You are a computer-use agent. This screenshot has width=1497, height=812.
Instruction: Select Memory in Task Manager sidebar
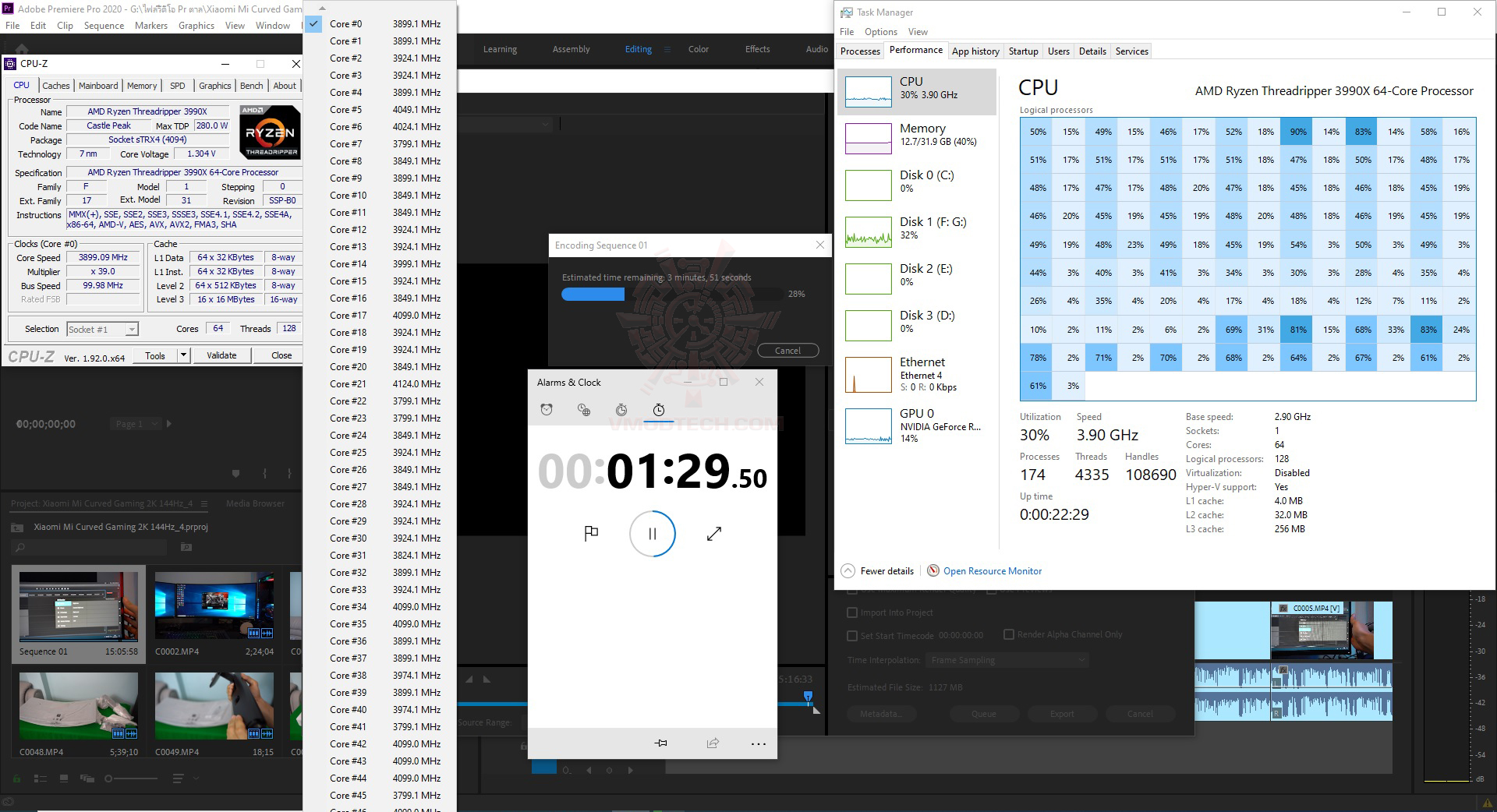(917, 138)
